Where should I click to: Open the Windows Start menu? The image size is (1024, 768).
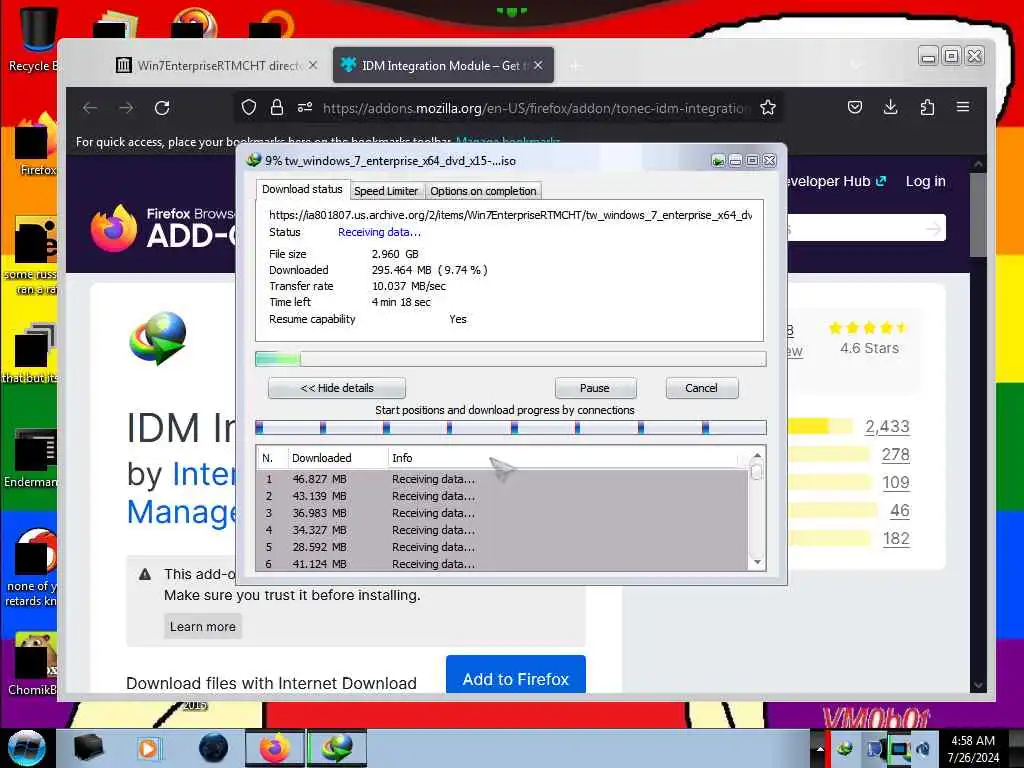[25, 748]
